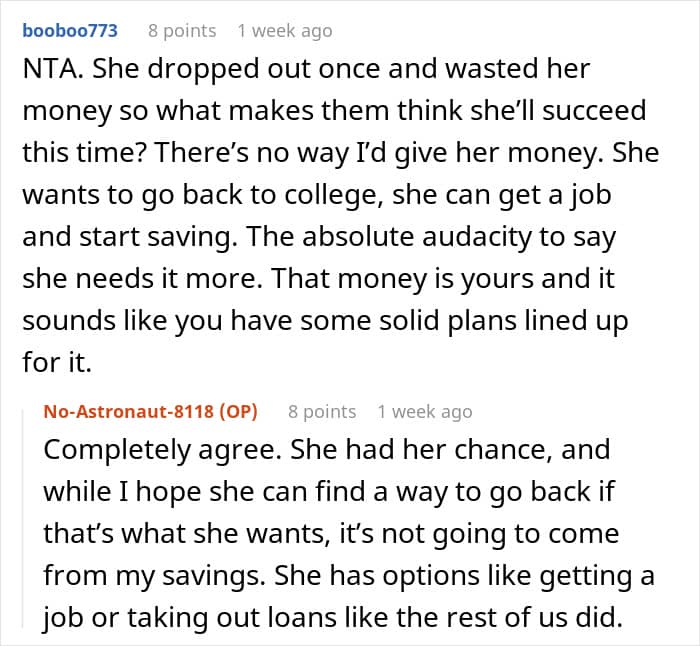This screenshot has width=700, height=646.
Task: Click the line 'while I hope she can find'
Action: [x=329, y=492]
